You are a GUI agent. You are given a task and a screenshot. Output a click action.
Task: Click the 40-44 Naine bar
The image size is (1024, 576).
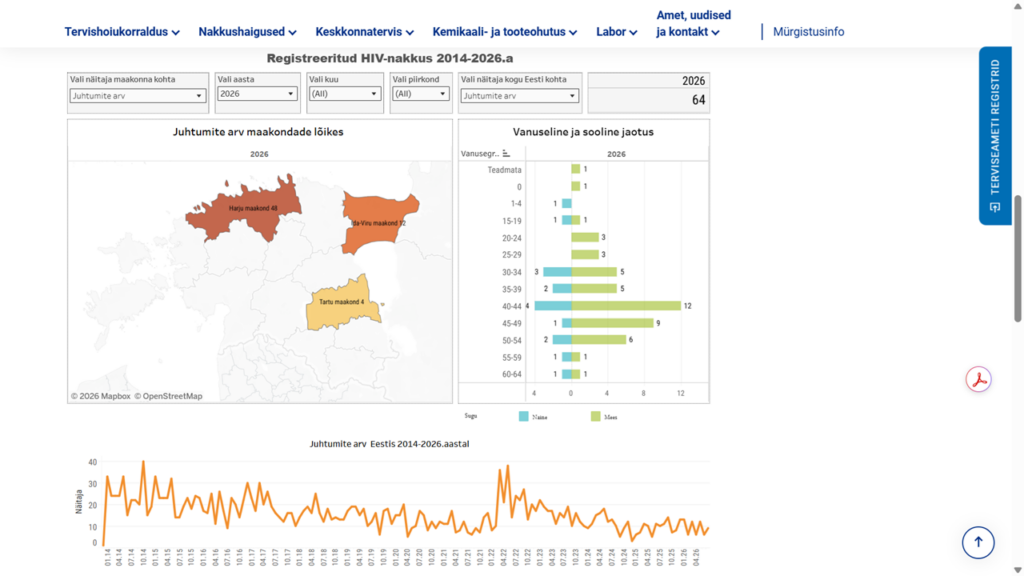pos(553,306)
